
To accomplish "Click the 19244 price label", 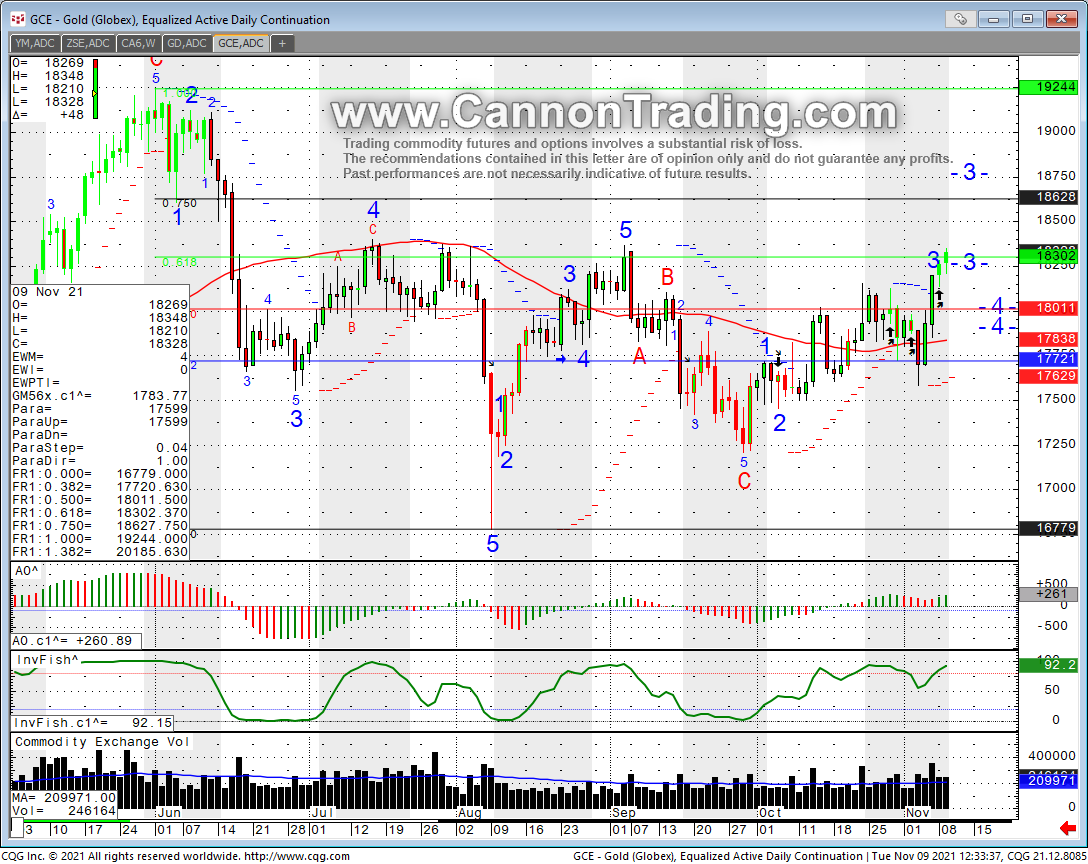I will click(x=1047, y=87).
